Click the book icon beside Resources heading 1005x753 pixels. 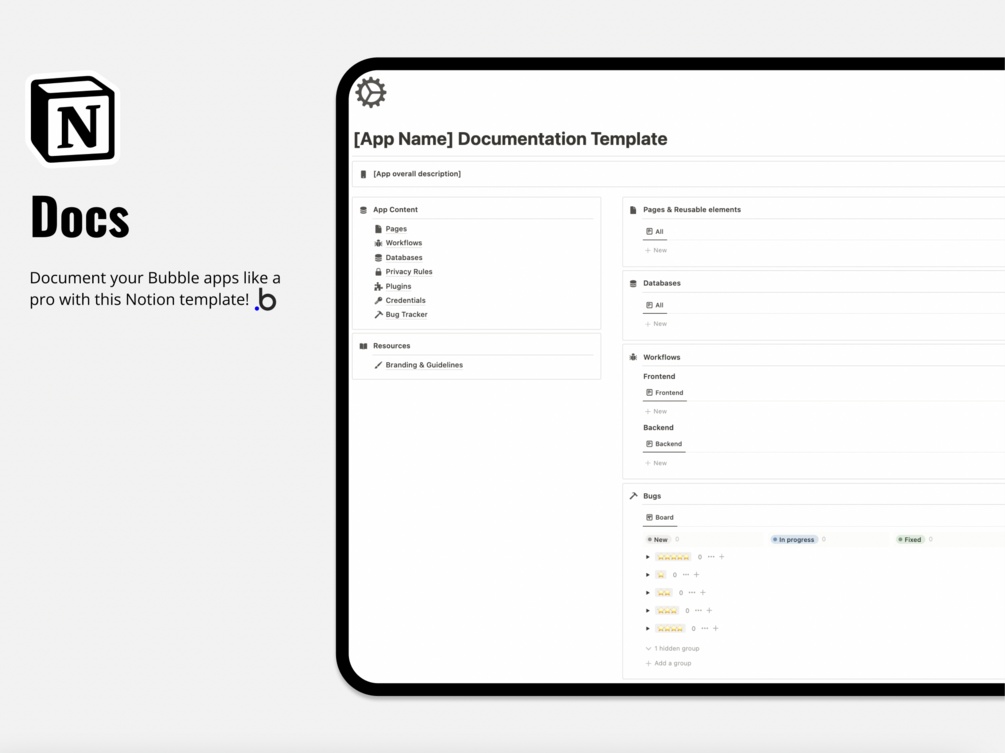pyautogui.click(x=363, y=346)
